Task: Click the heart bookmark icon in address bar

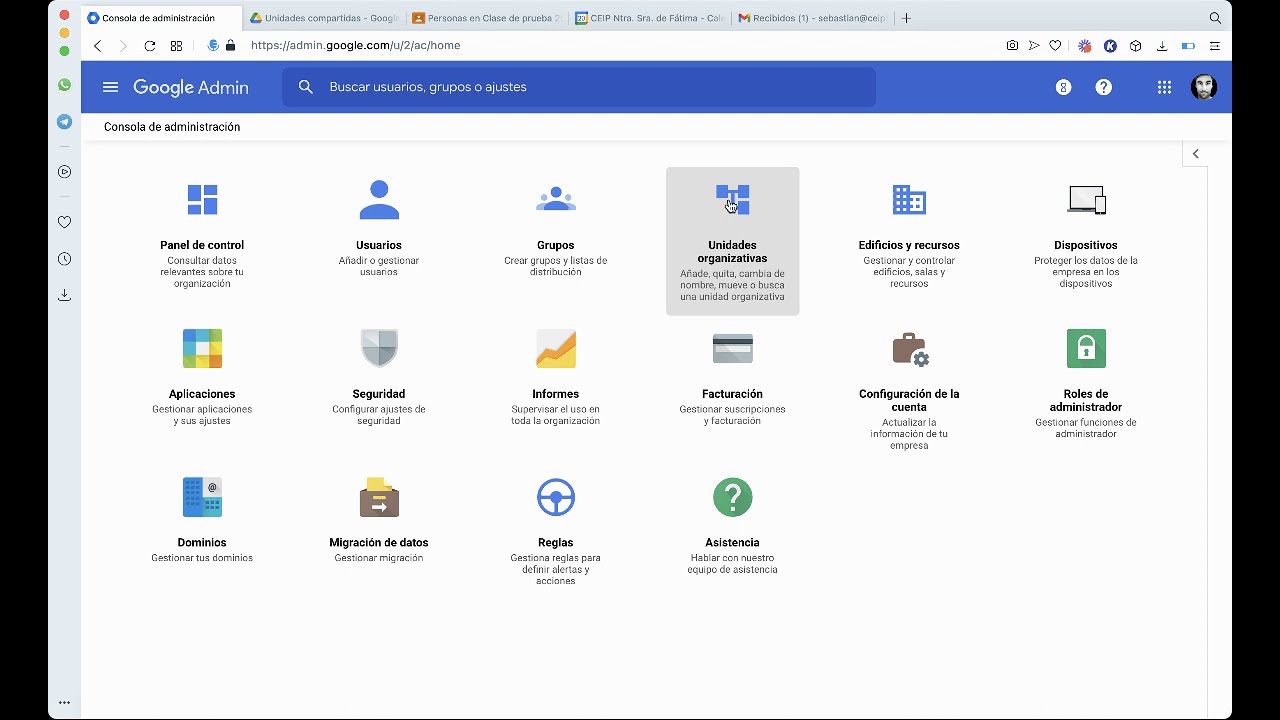Action: pos(1055,46)
